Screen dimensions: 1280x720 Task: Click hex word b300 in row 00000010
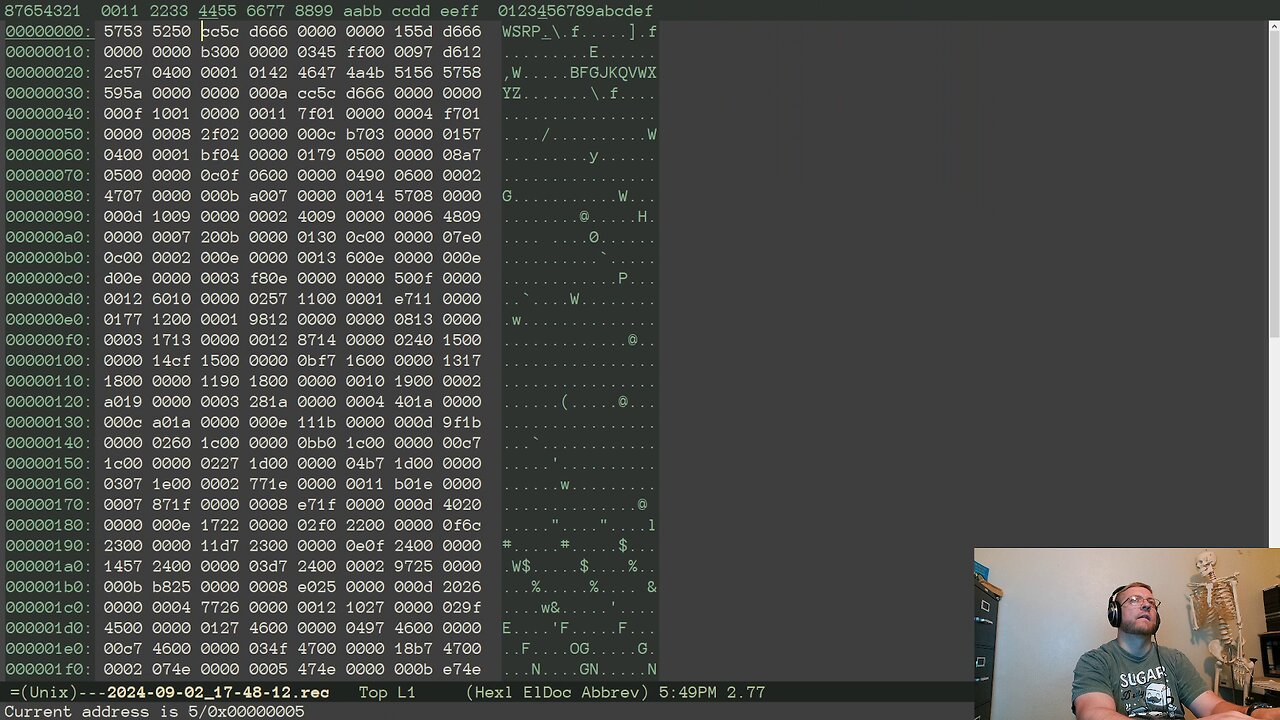220,52
